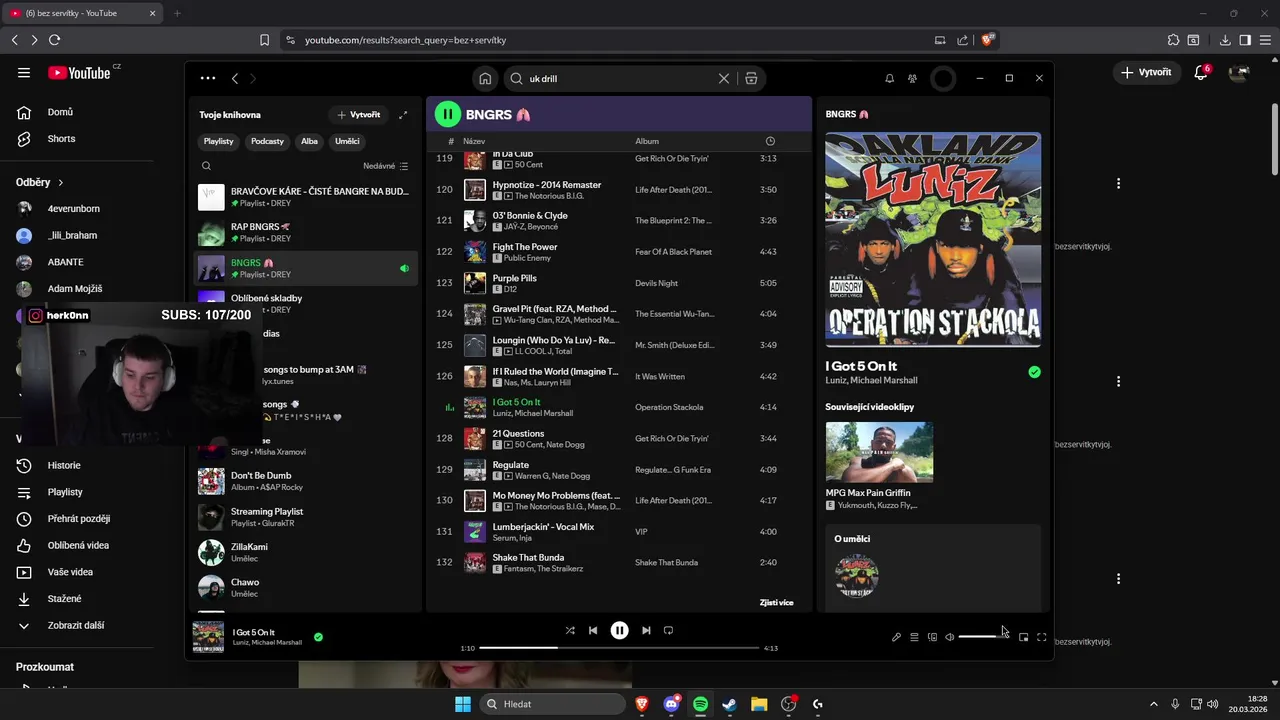Click Vytvořit button on YouTube
Image resolution: width=1280 pixels, height=720 pixels.
[1146, 72]
